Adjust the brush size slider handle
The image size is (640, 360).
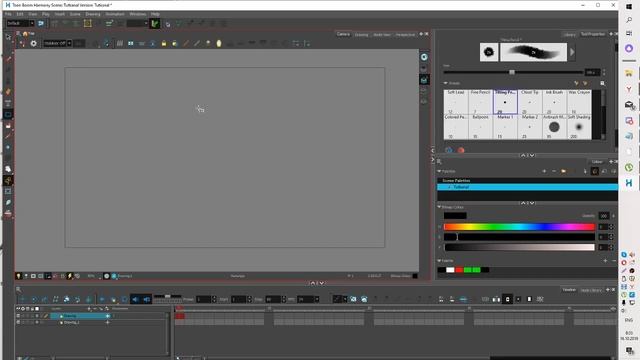pyautogui.click(x=512, y=72)
